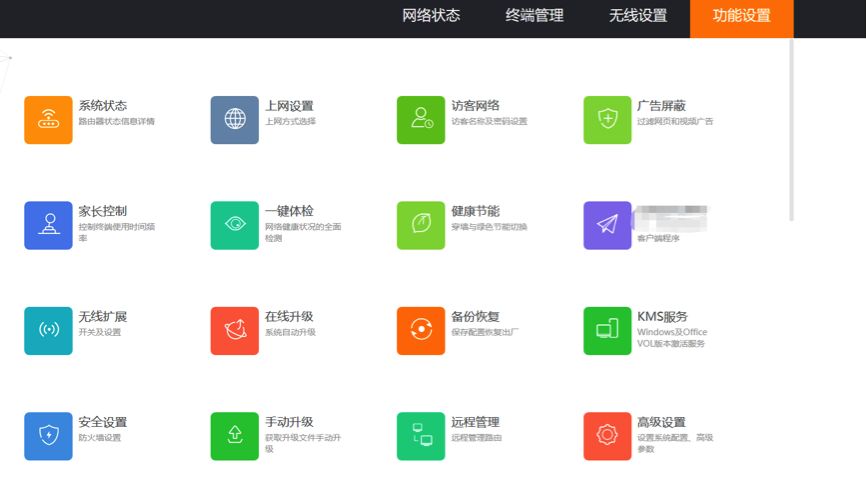This screenshot has width=866, height=486.
Task: Click the 远程管理路由 description
Action: (477, 437)
